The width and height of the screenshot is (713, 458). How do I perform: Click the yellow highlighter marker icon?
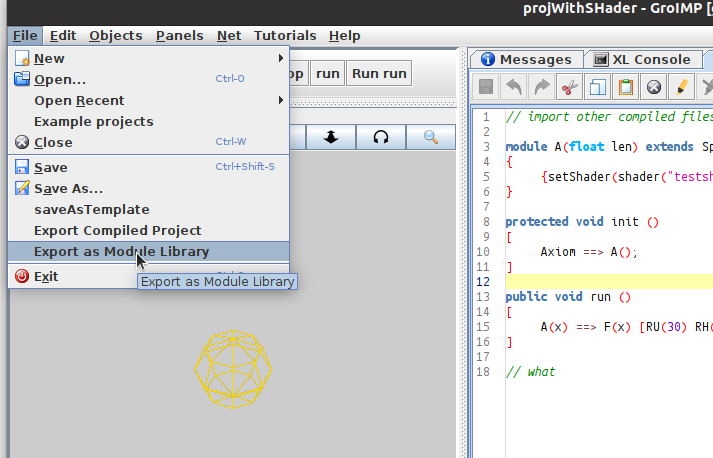tap(683, 87)
